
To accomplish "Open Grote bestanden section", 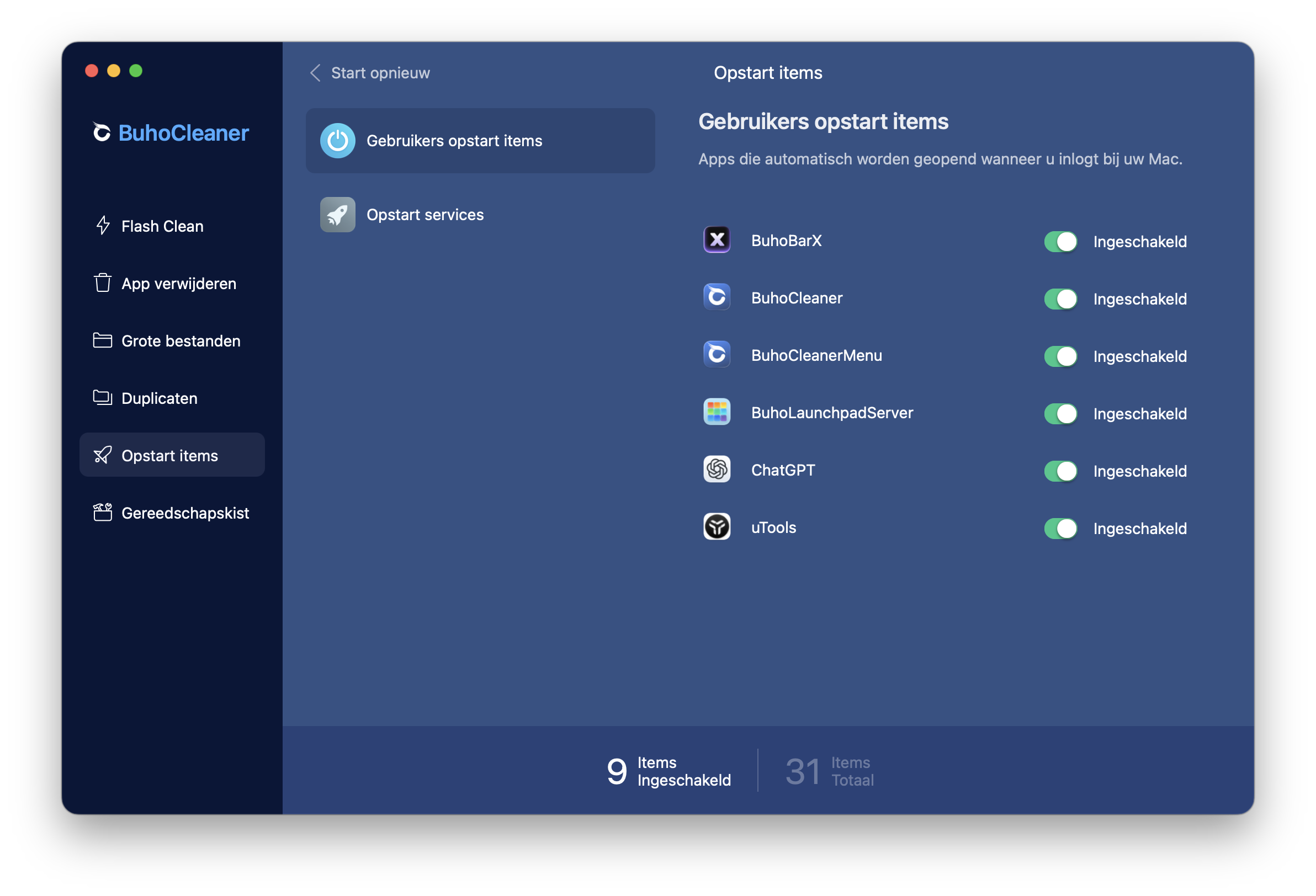I will [x=172, y=341].
